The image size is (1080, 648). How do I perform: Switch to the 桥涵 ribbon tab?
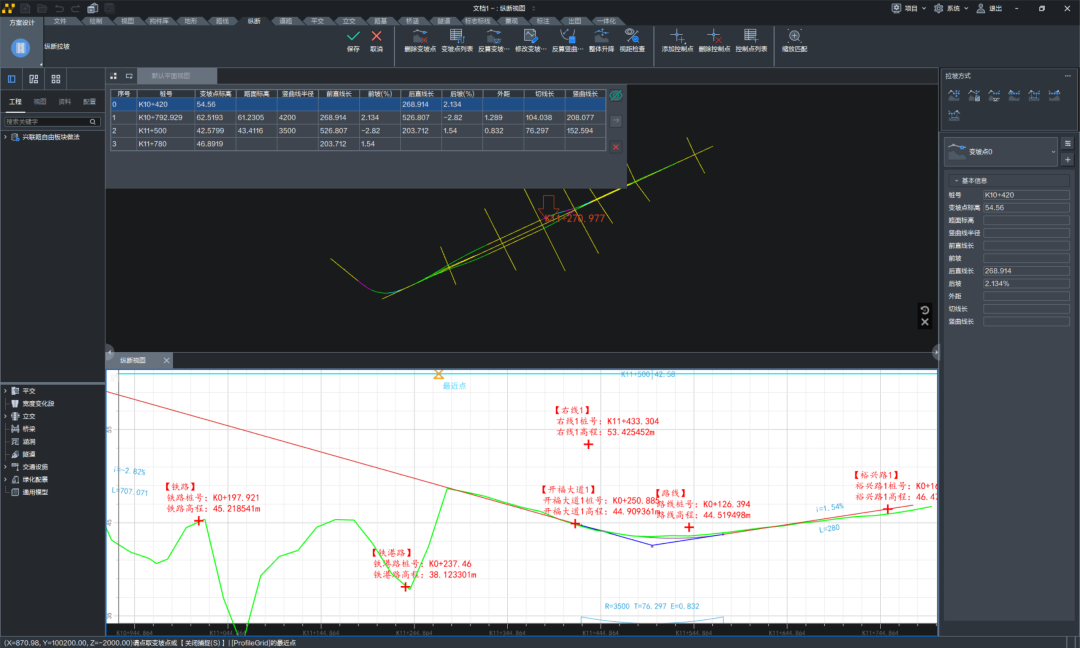413,21
